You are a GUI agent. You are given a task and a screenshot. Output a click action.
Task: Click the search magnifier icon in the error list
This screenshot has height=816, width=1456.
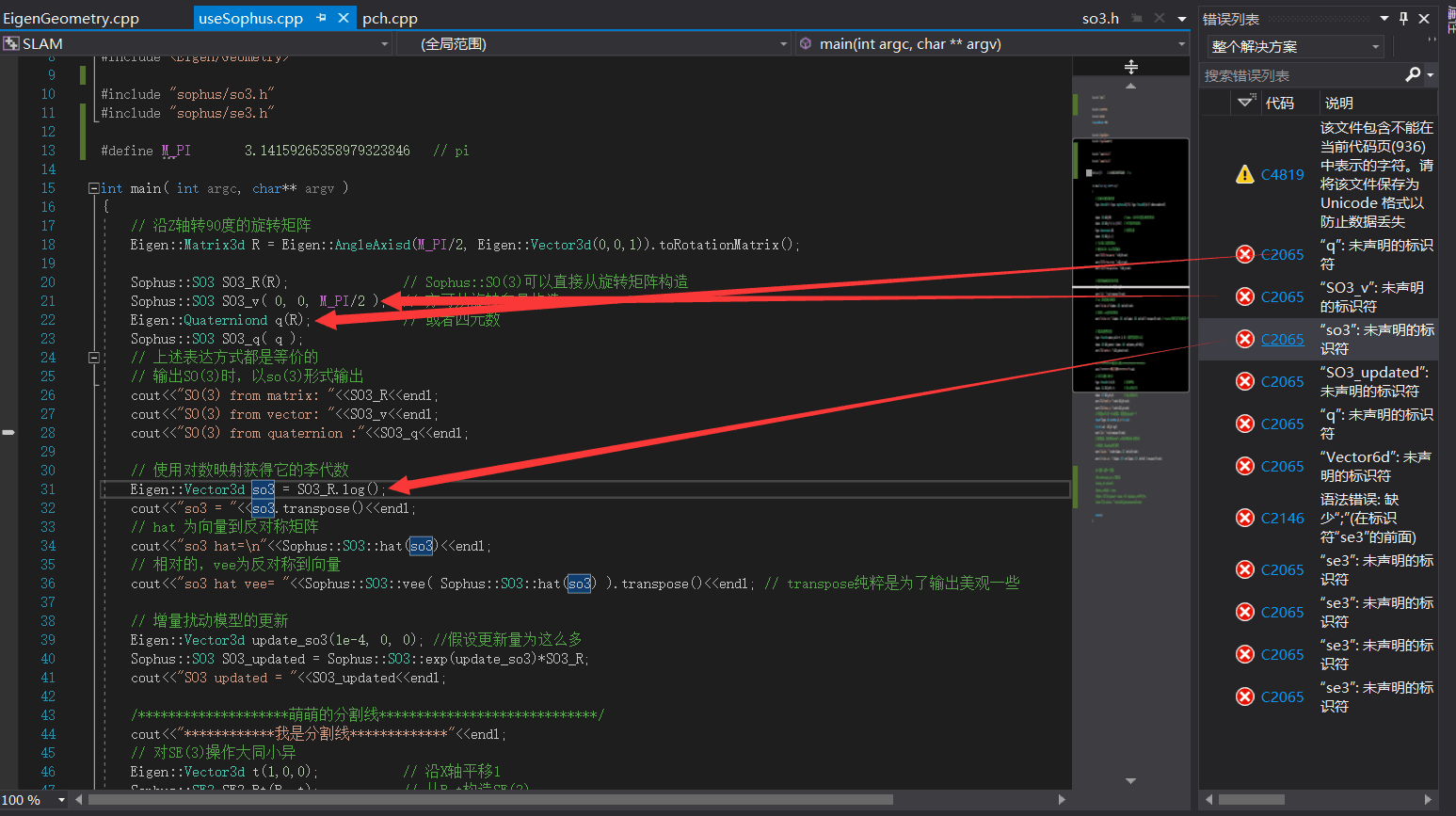coord(1415,74)
